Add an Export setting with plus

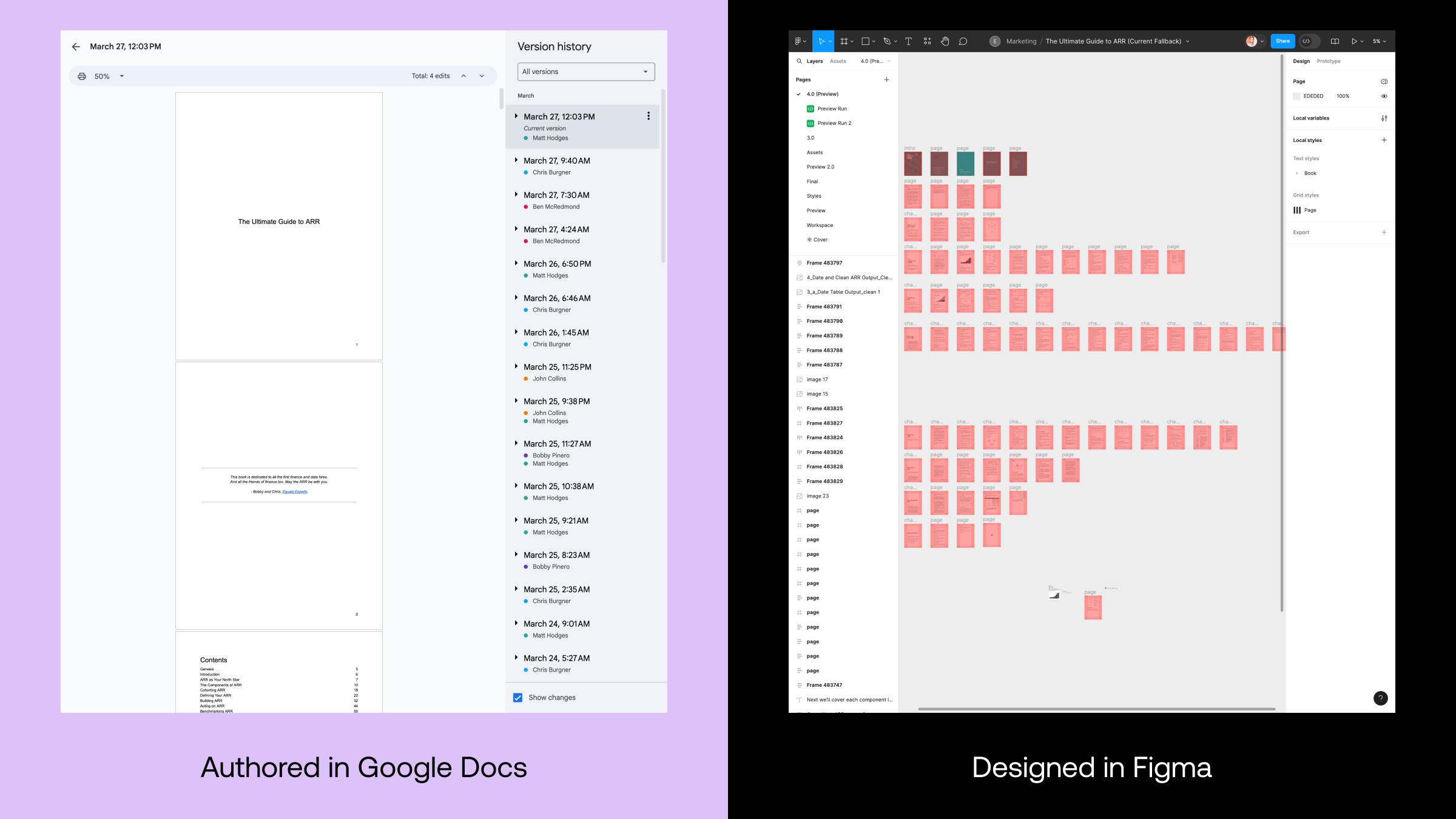1384,232
